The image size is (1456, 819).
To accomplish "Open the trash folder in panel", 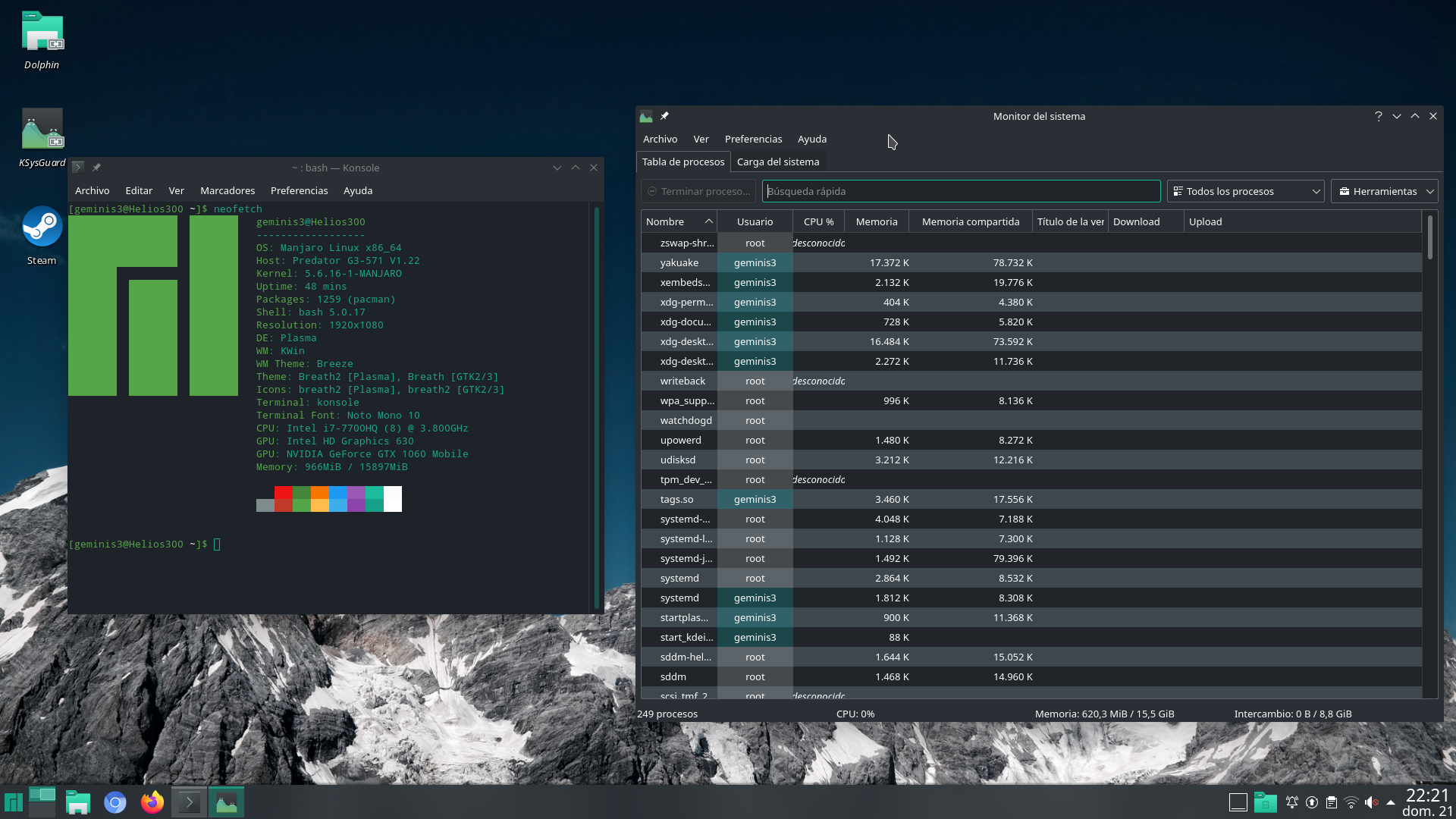I will point(1265,802).
